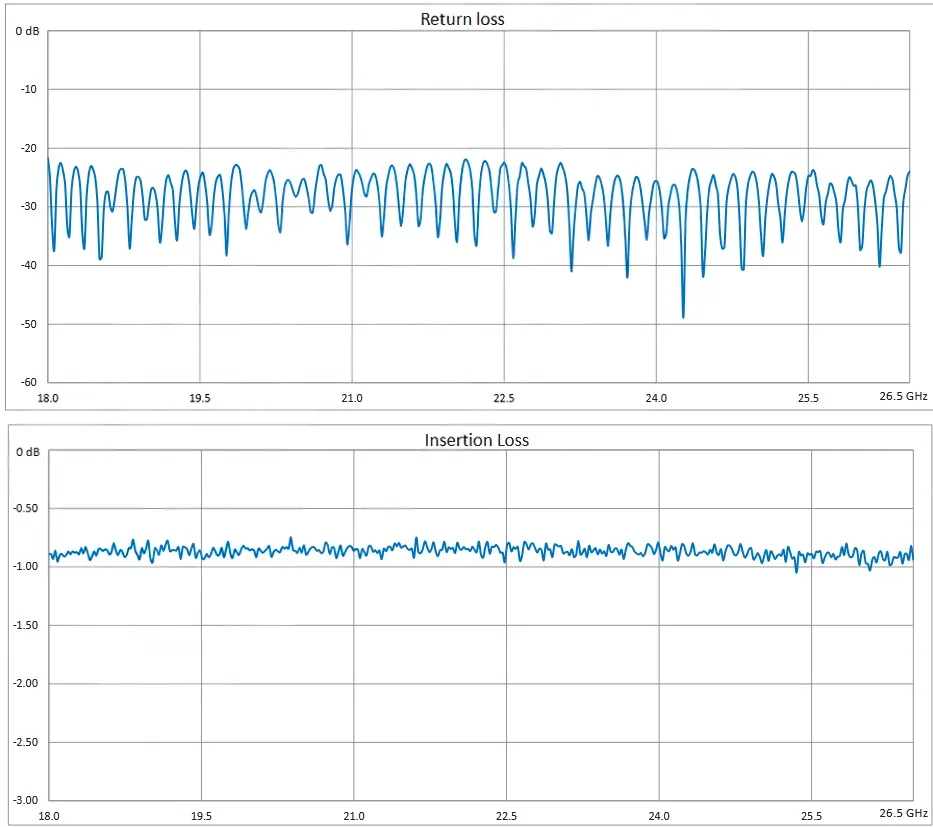
Task: Click the Return loss chart title
Action: coord(462,19)
